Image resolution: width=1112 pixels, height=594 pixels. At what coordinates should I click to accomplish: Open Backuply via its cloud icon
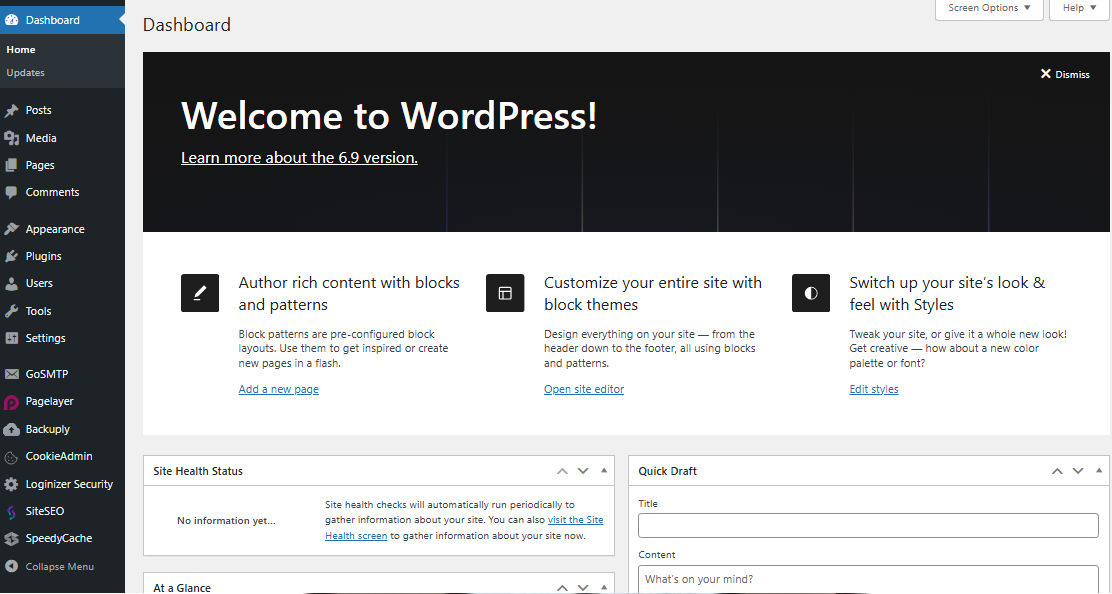11,429
